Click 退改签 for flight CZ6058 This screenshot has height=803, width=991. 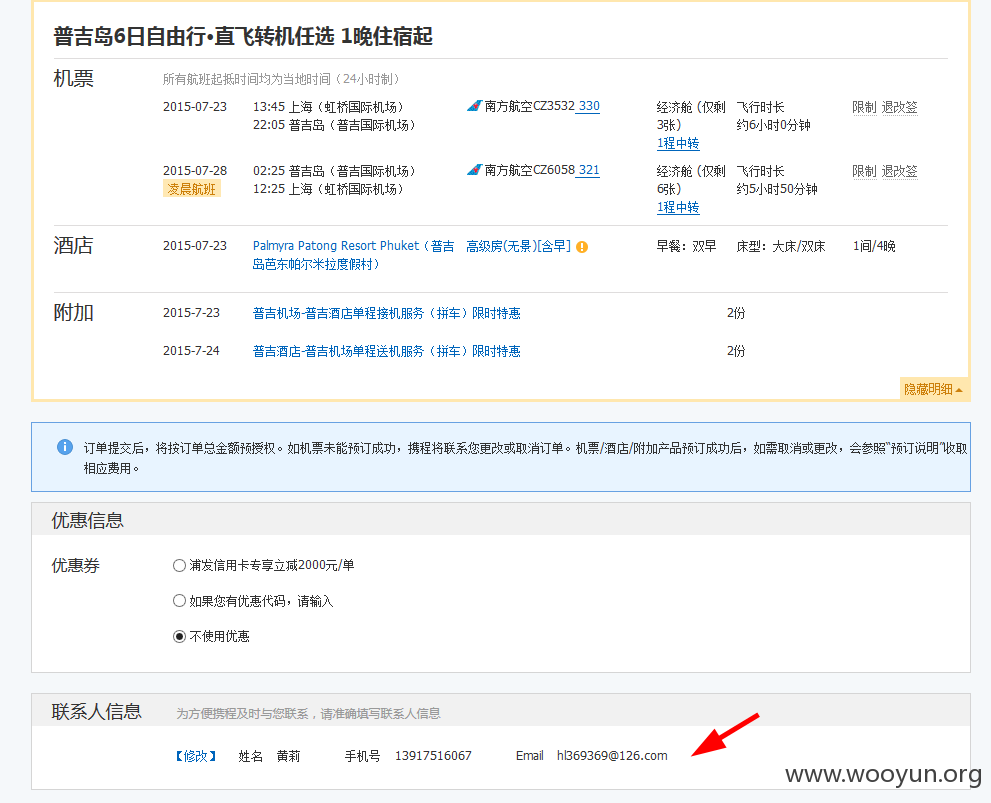[899, 171]
